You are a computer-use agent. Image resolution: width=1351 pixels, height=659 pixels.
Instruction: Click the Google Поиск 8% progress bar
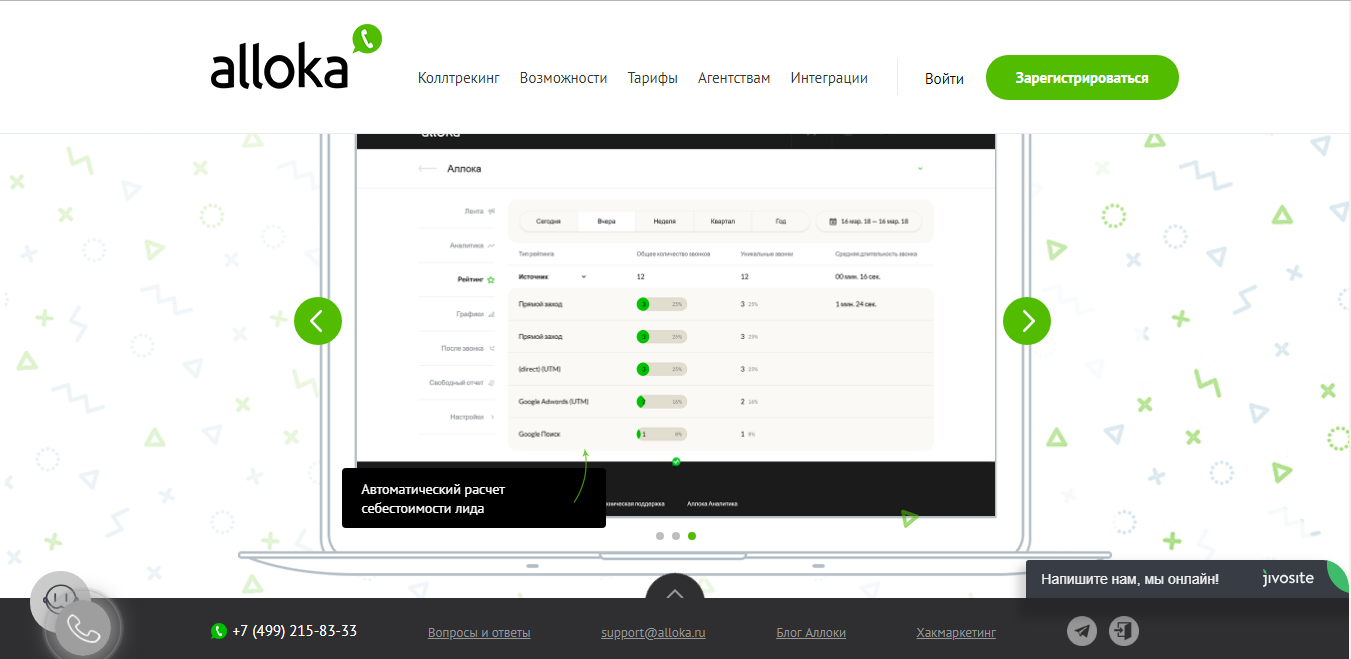661,434
